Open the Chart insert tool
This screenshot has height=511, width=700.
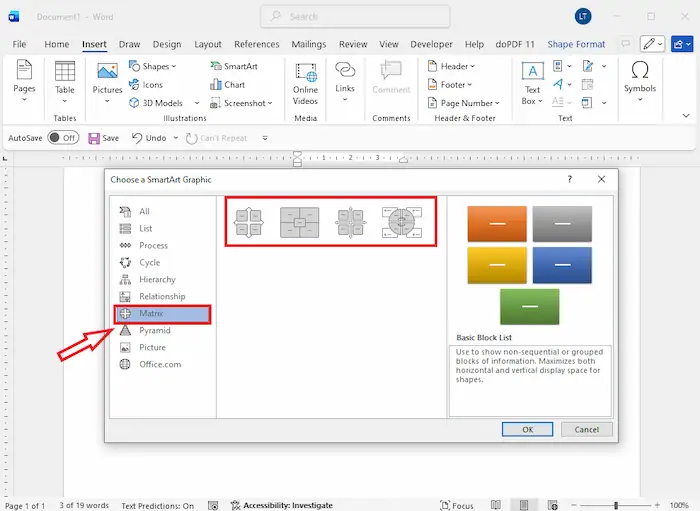point(227,85)
